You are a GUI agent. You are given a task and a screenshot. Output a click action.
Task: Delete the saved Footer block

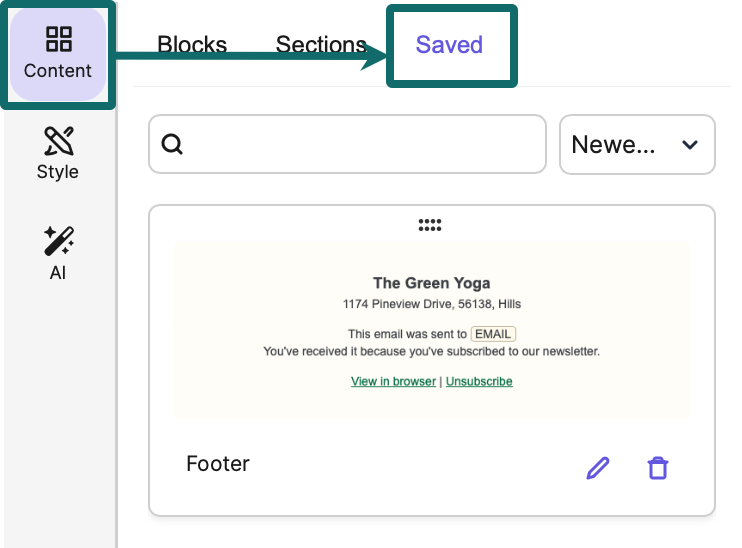657,467
